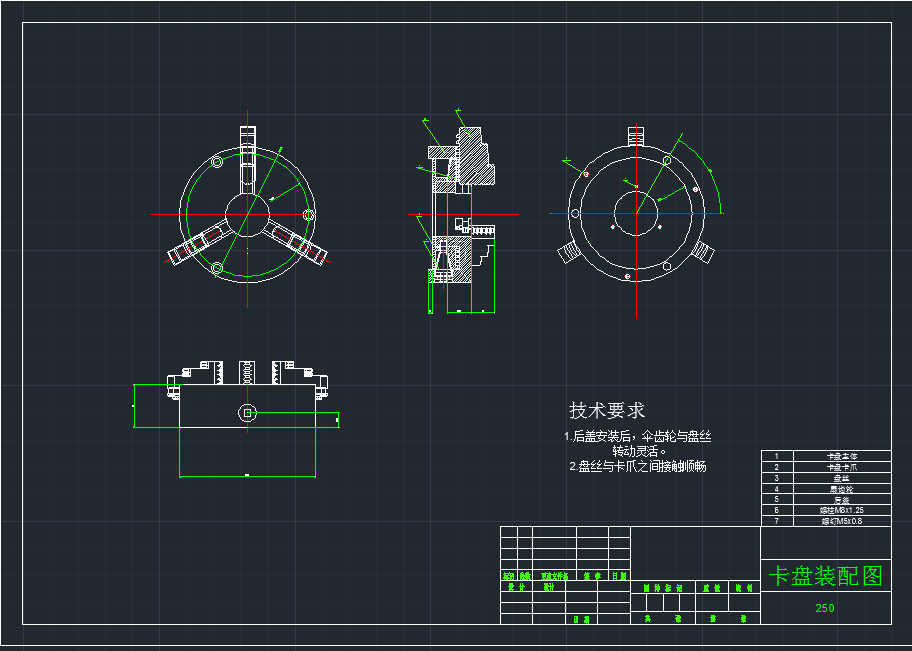Click the central bore circle of left front view

click(x=248, y=214)
